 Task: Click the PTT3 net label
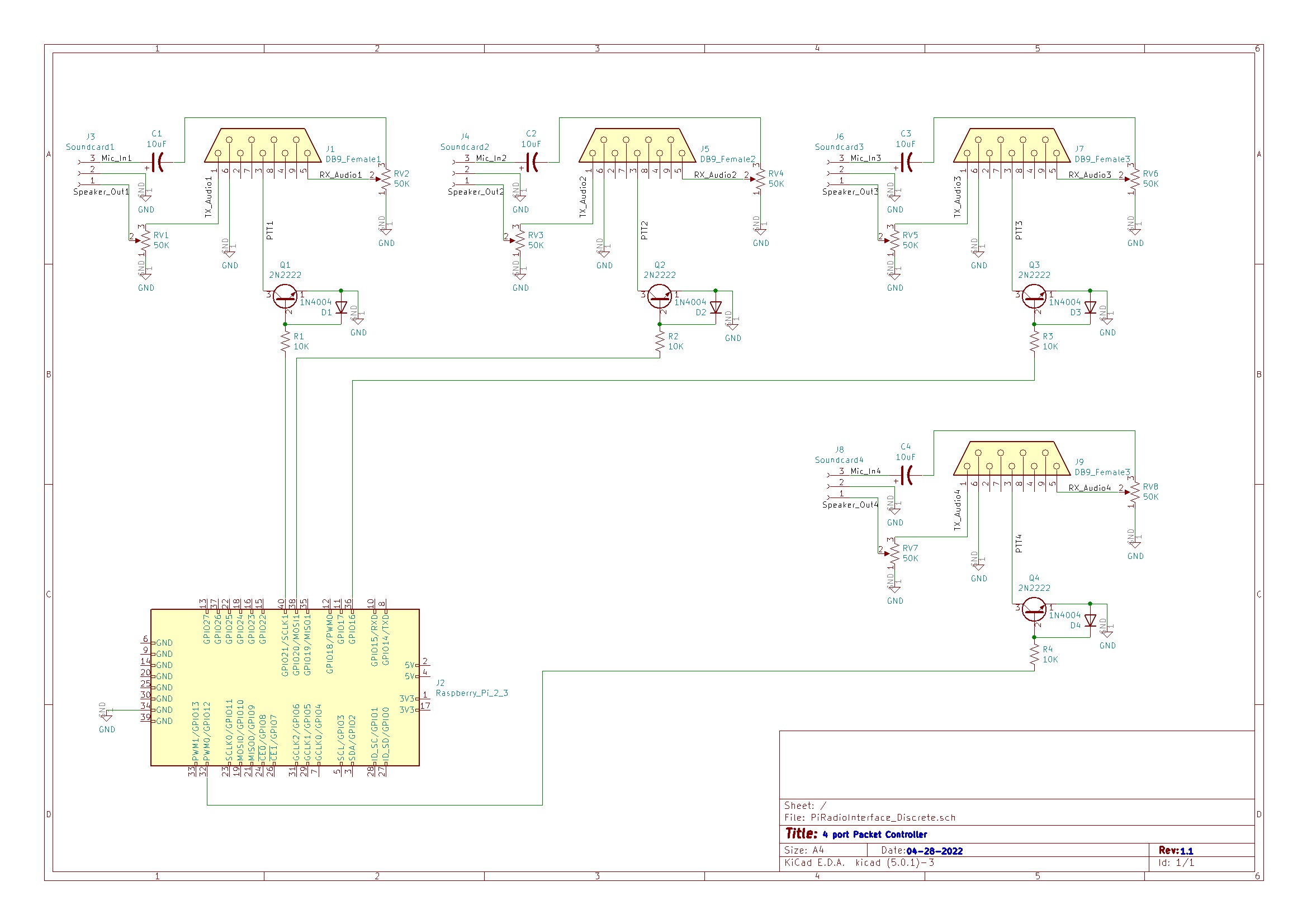(x=1019, y=230)
